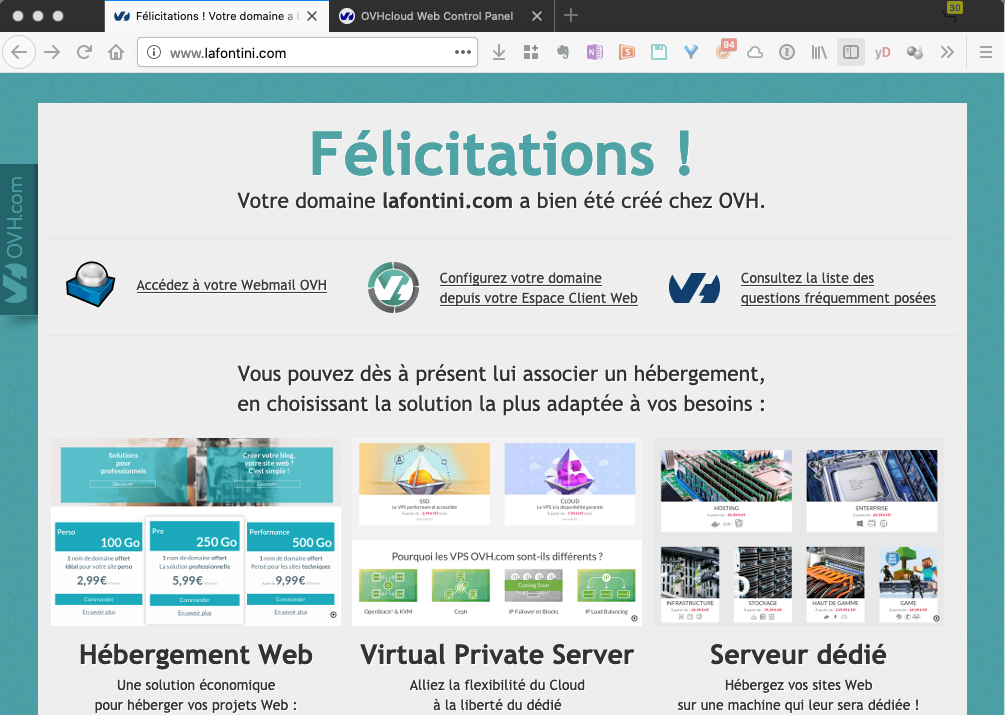Viewport: 1005px width, 715px height.
Task: Open the Accédez à votre Webmail OVH link
Action: coord(231,285)
